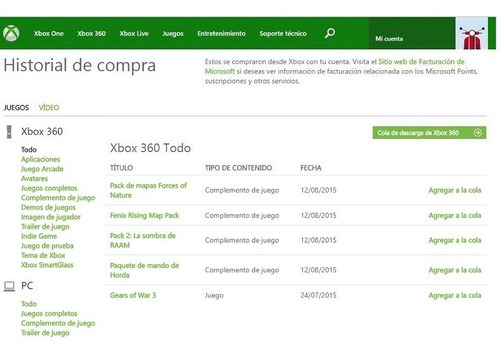Viewport: 500px width, 362px height.
Task: Filter by Complemento de juego under PC
Action: pos(58,323)
